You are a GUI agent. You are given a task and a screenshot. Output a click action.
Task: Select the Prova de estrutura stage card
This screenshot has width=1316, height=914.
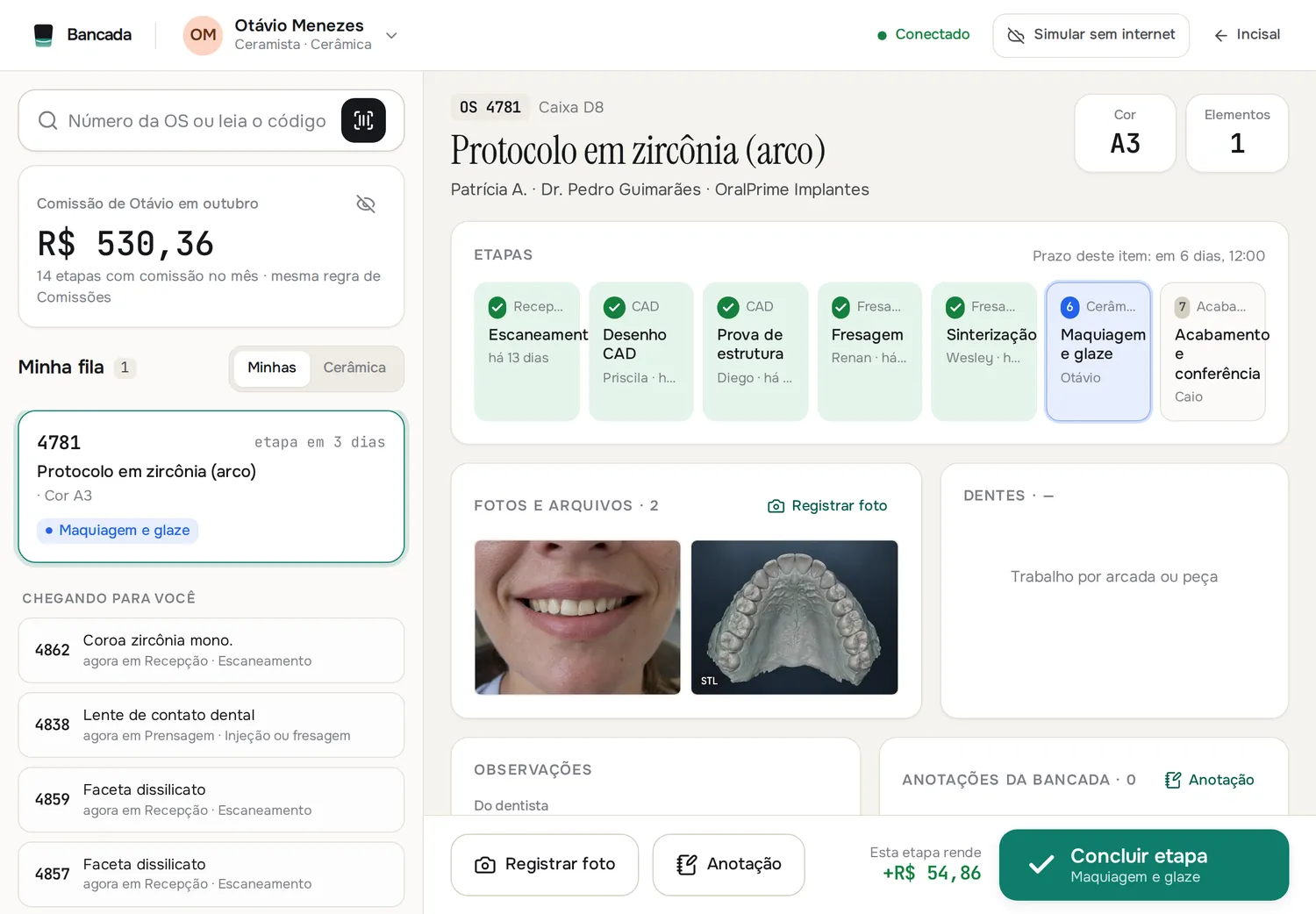pyautogui.click(x=755, y=352)
